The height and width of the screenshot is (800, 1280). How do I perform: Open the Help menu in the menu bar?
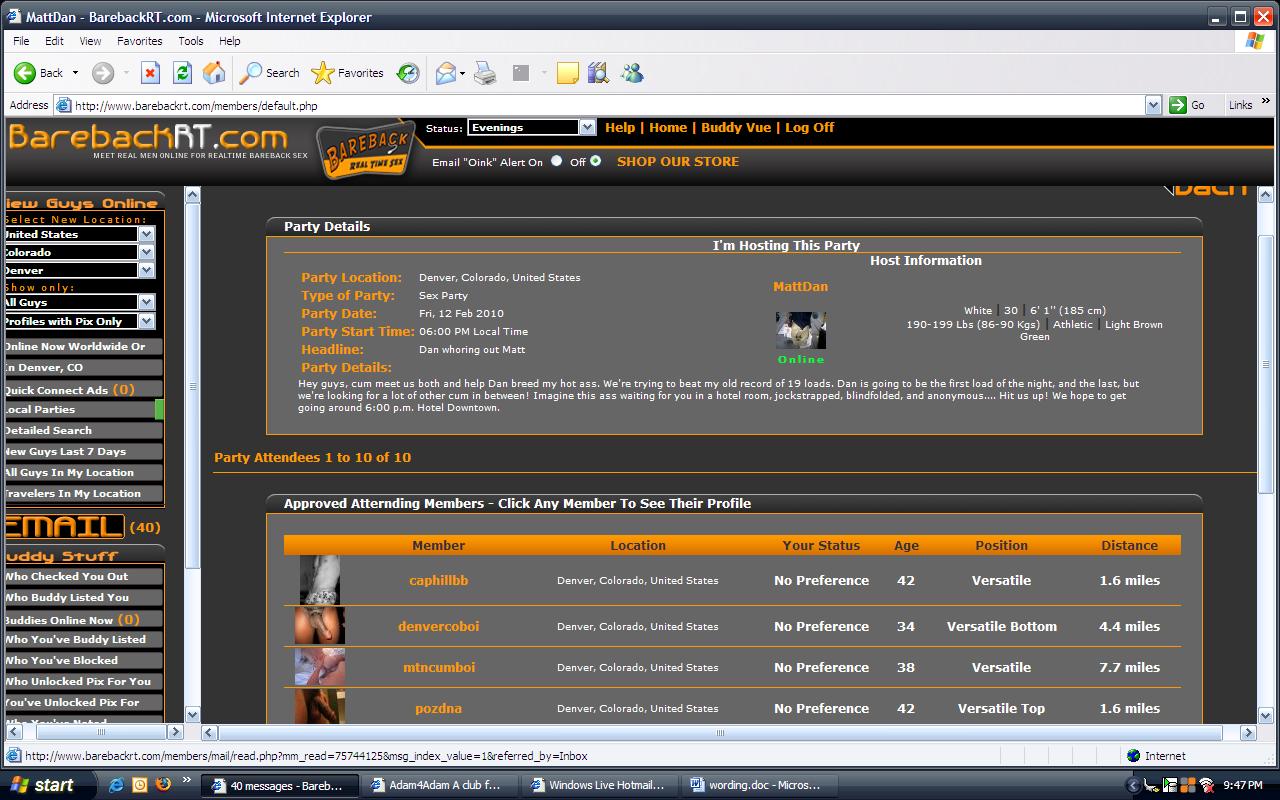pos(230,41)
